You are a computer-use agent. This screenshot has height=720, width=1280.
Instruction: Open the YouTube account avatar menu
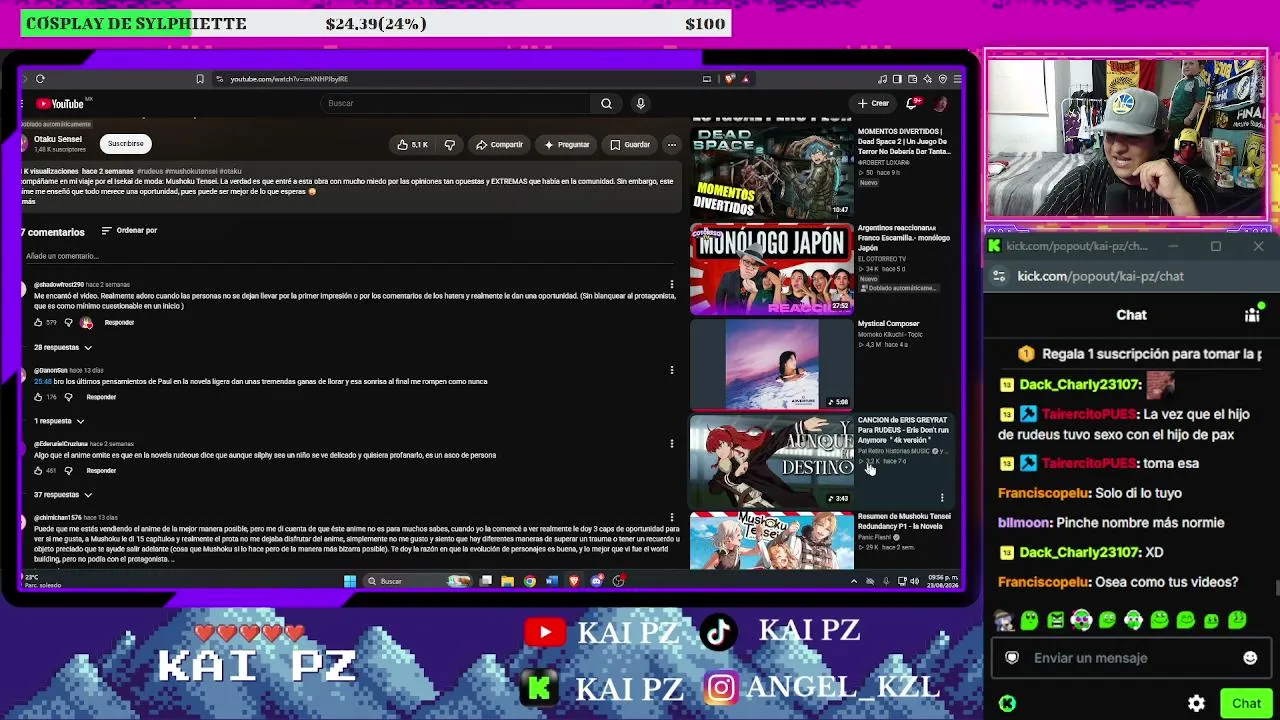[940, 103]
